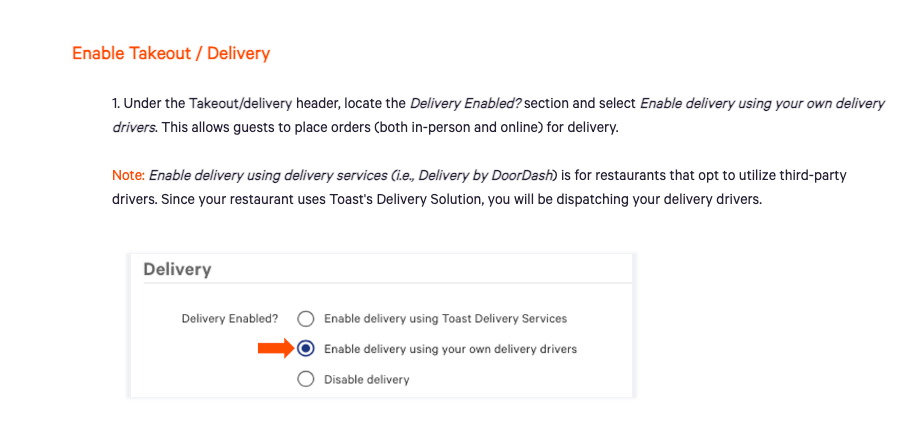
Task: Click the 'Enable Takeout / Delivery' orange heading
Action: pyautogui.click(x=171, y=53)
